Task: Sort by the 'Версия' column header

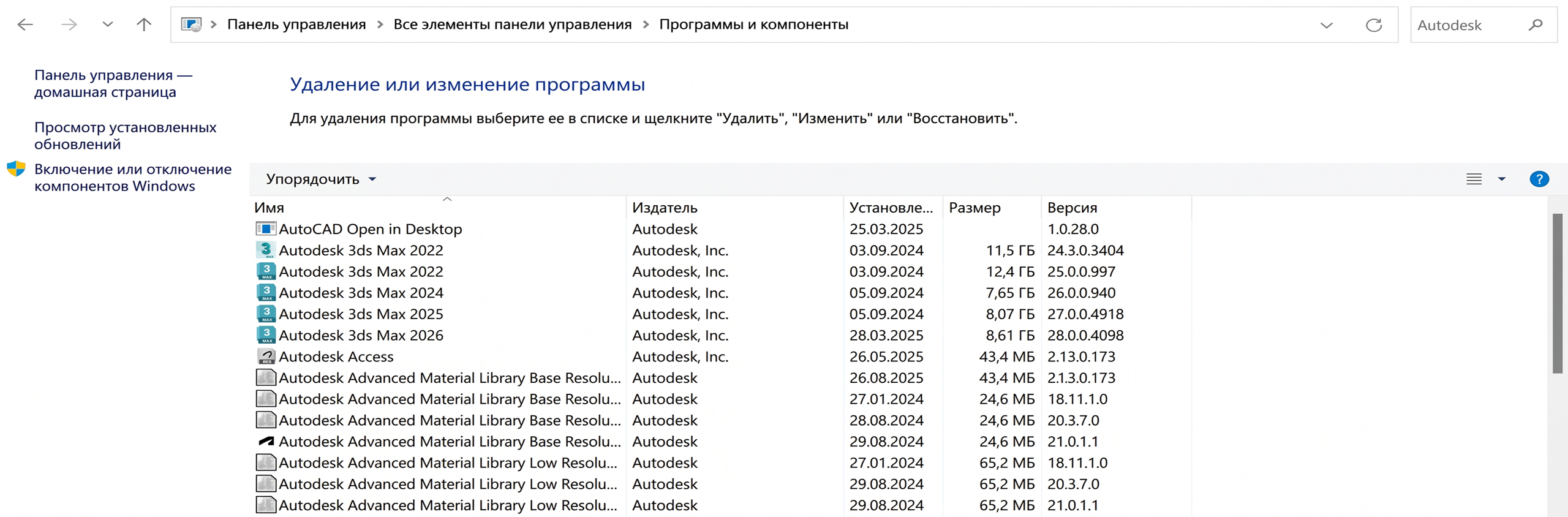Action: [x=1117, y=208]
